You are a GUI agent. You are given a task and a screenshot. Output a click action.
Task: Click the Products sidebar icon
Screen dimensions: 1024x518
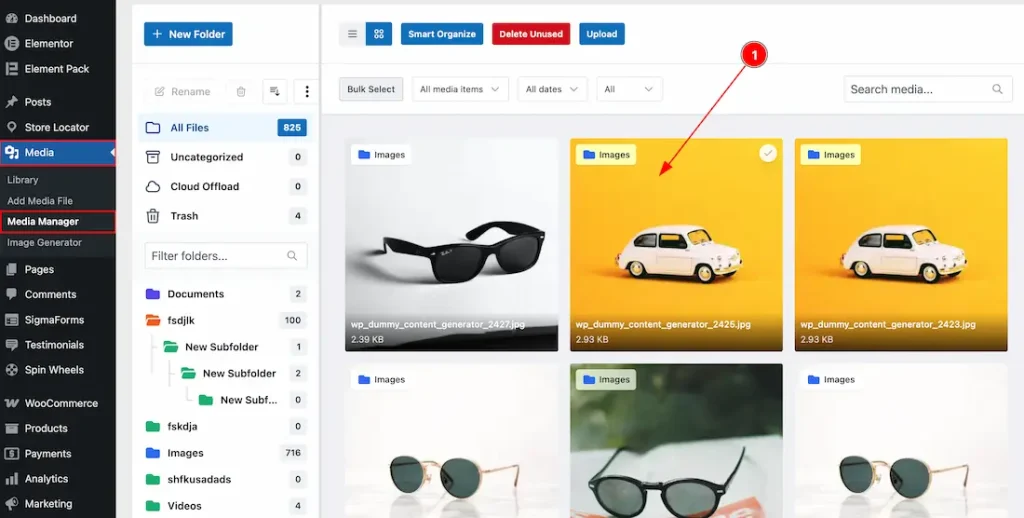pyautogui.click(x=11, y=429)
